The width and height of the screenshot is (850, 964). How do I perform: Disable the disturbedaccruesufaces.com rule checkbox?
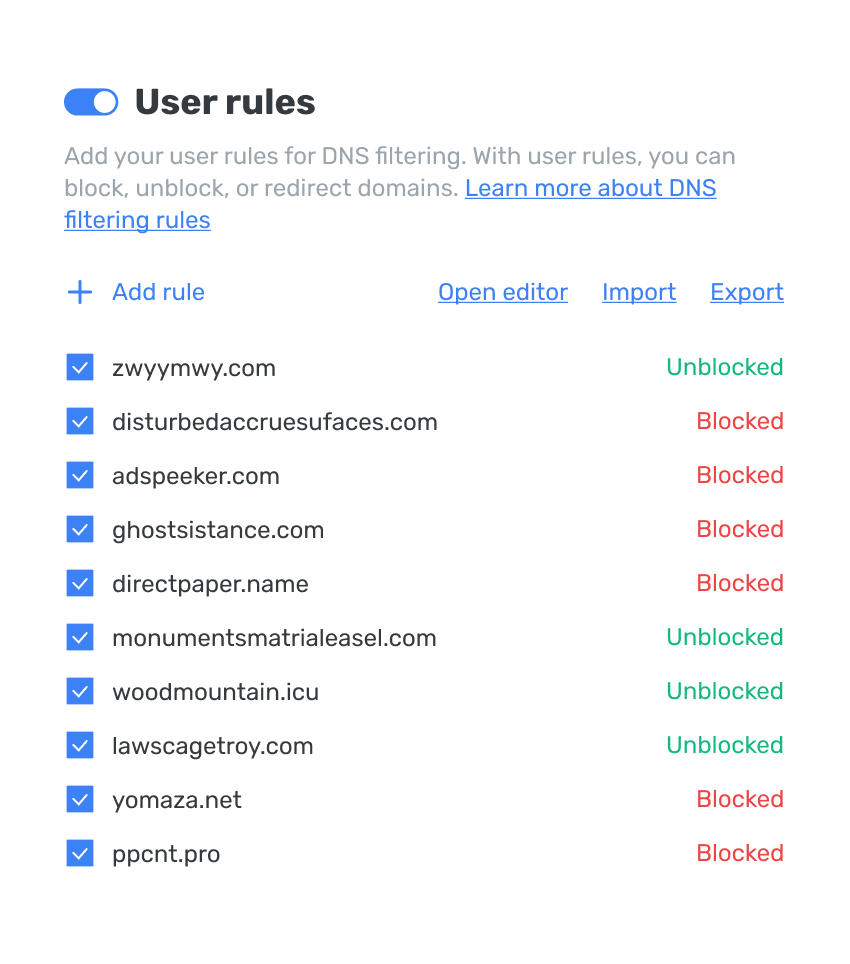pos(80,422)
